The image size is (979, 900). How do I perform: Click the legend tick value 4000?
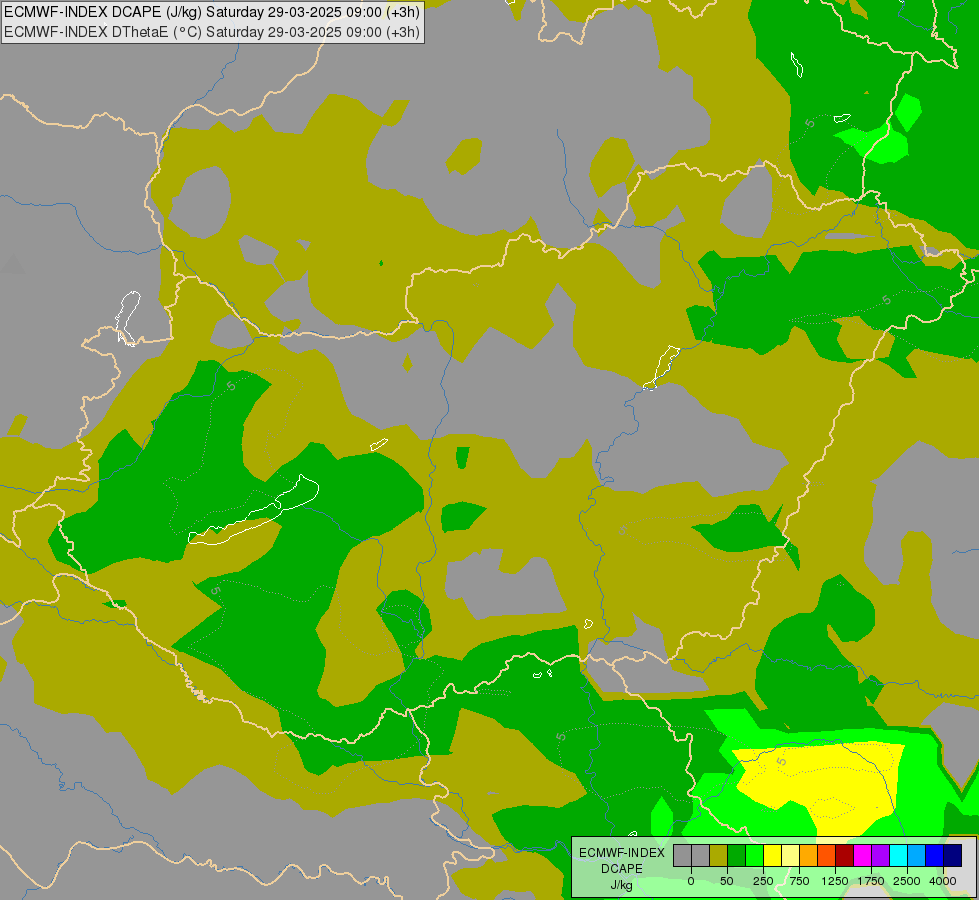[x=943, y=881]
